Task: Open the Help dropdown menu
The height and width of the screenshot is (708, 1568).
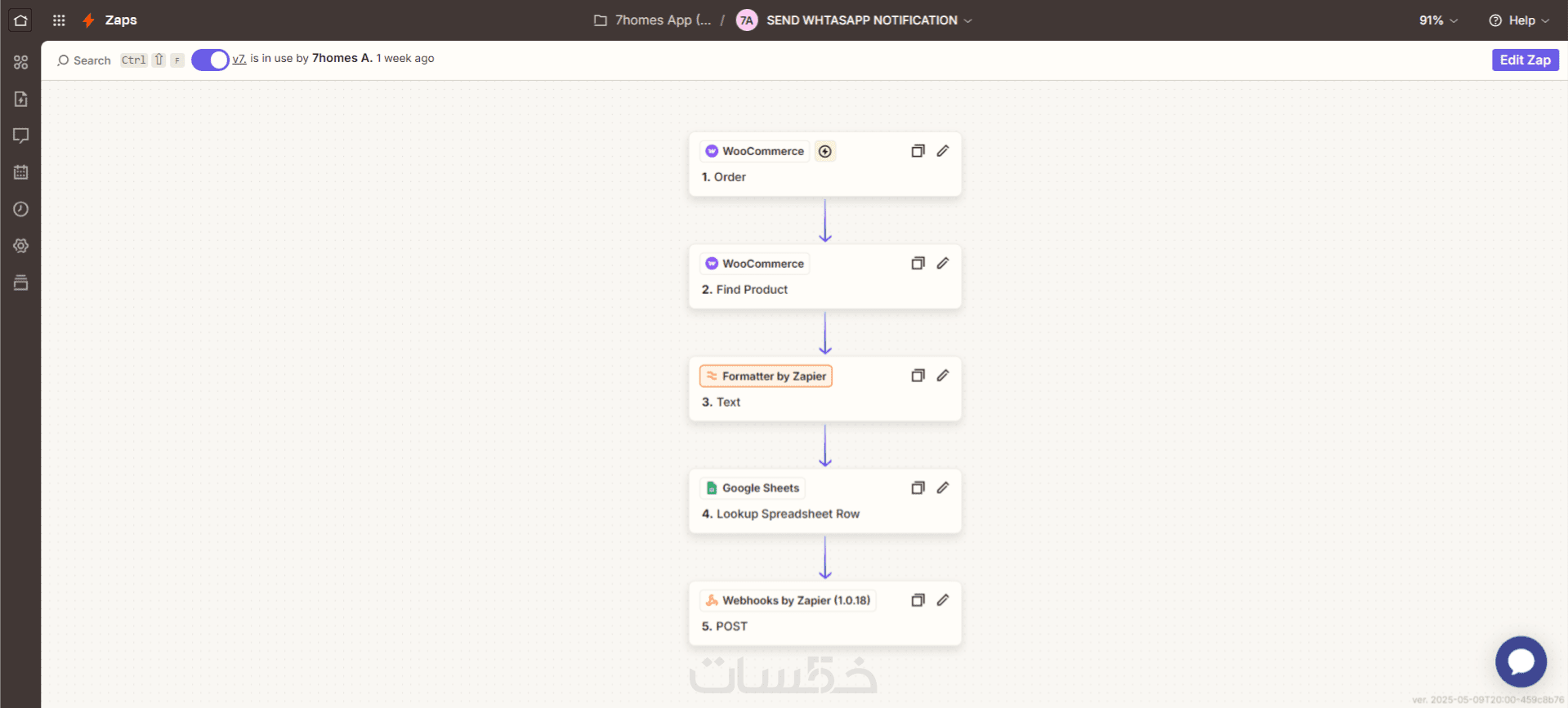Action: click(1519, 20)
